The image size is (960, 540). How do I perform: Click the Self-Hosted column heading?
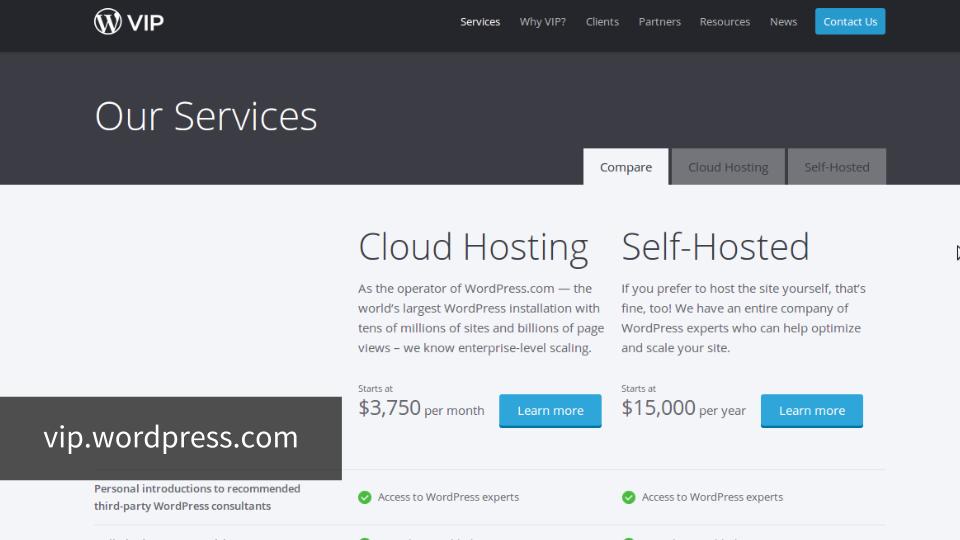tap(715, 247)
